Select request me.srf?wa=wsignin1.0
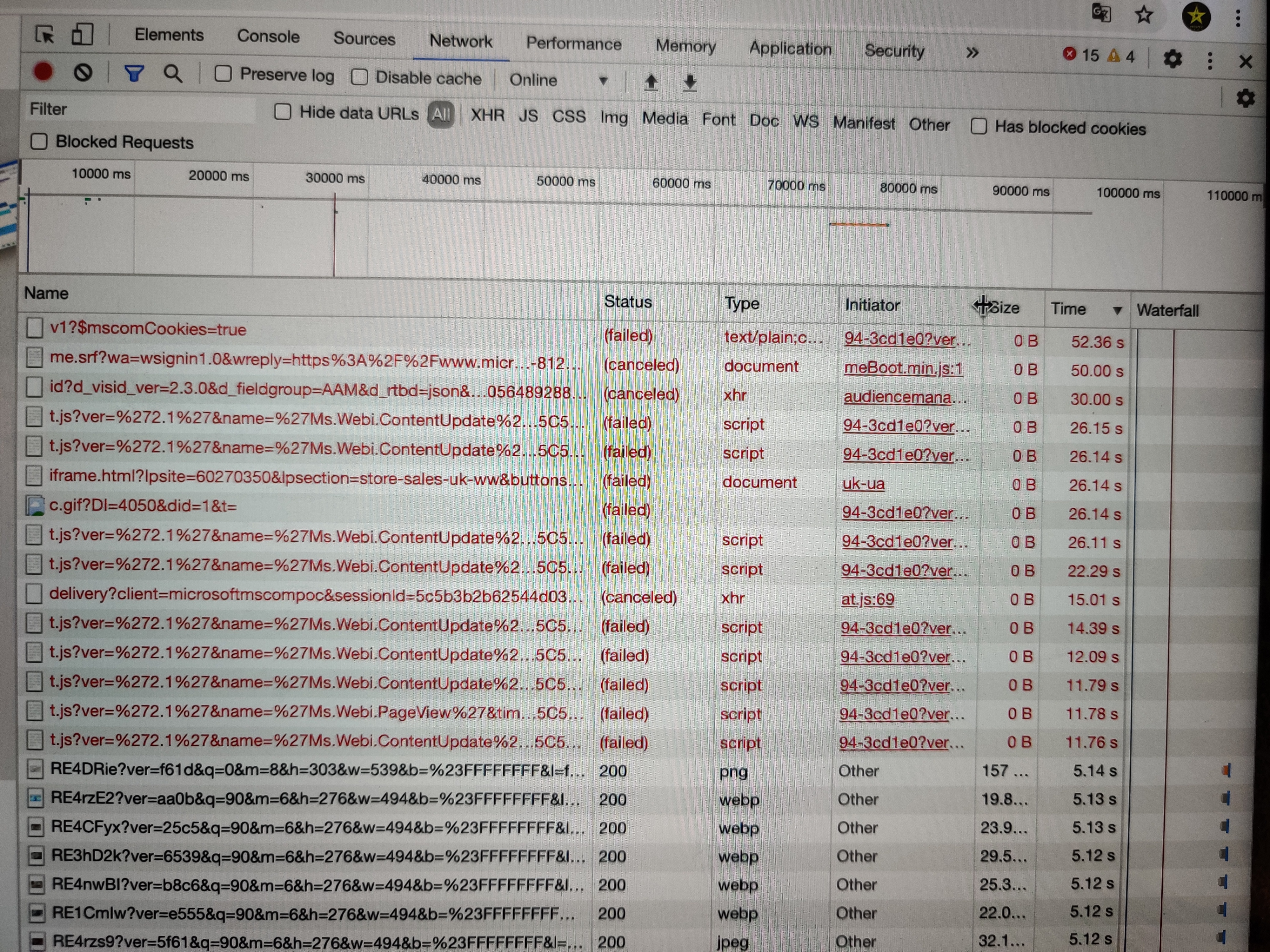The height and width of the screenshot is (952, 1270). tap(315, 361)
